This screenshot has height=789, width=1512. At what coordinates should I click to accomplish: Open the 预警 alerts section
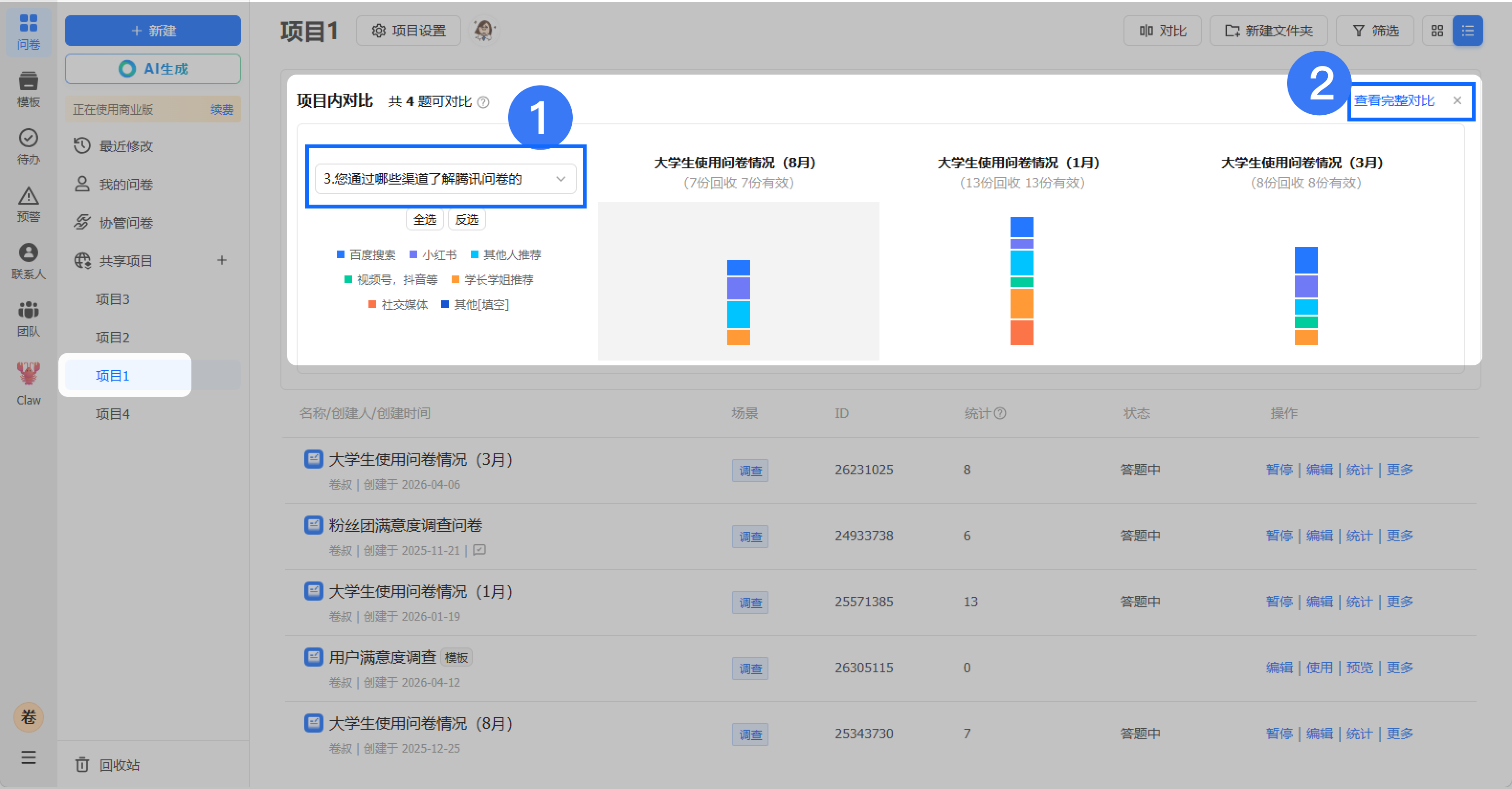coord(28,204)
